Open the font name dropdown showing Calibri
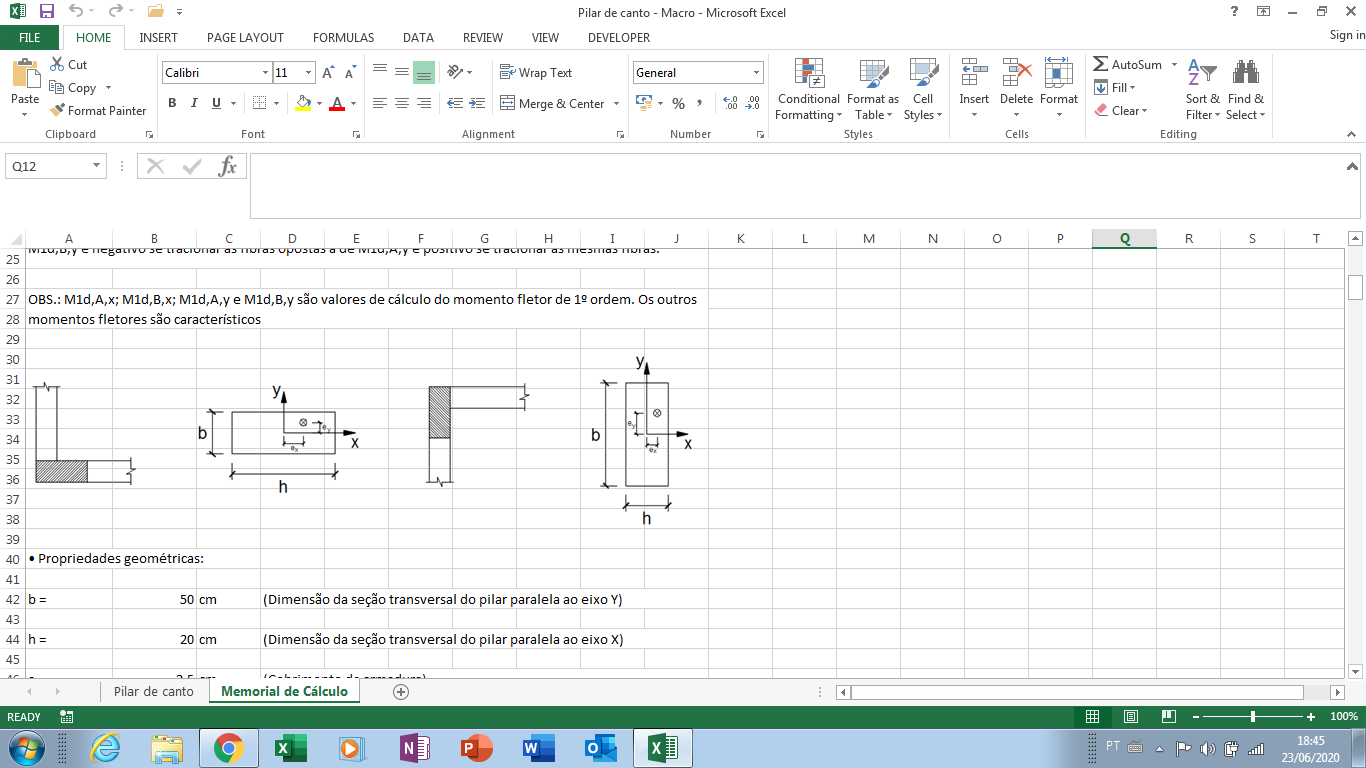1366x768 pixels. [266, 73]
